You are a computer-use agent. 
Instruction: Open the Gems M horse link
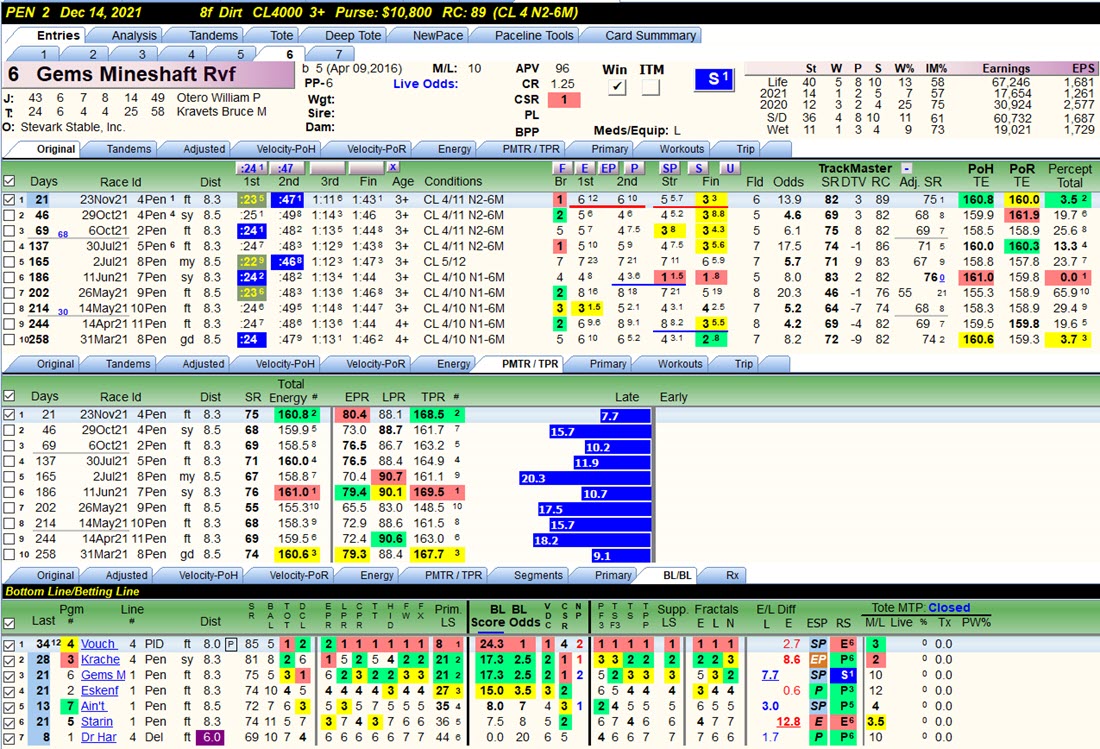pyautogui.click(x=103, y=675)
